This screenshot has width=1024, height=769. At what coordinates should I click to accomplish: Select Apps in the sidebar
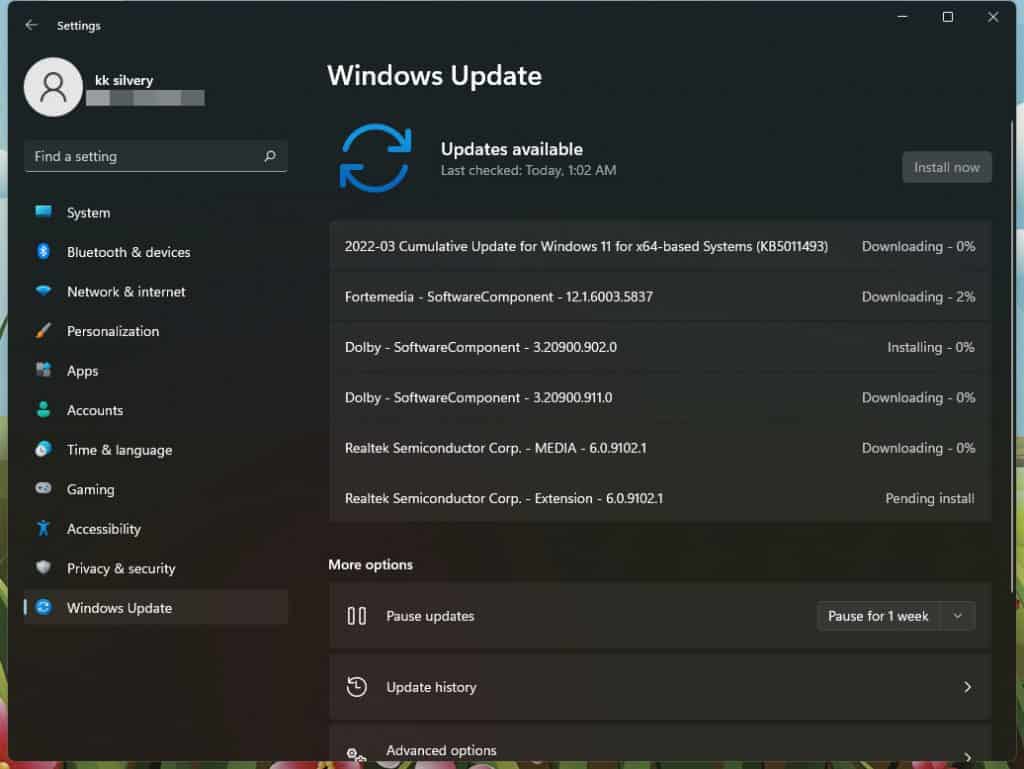(155, 371)
